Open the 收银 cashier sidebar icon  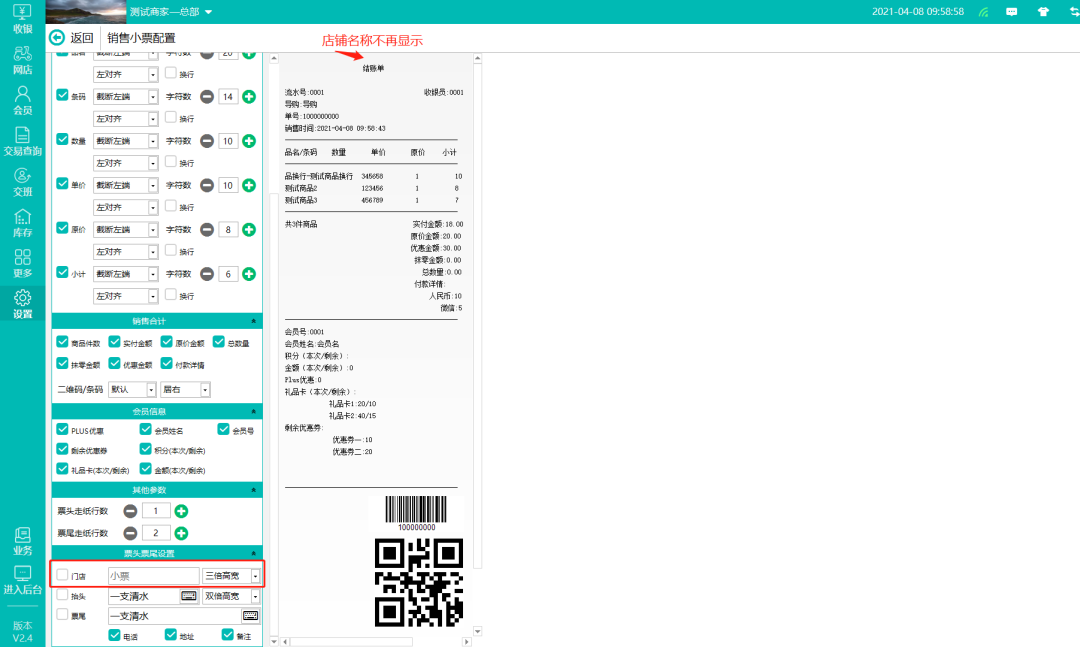pyautogui.click(x=22, y=18)
